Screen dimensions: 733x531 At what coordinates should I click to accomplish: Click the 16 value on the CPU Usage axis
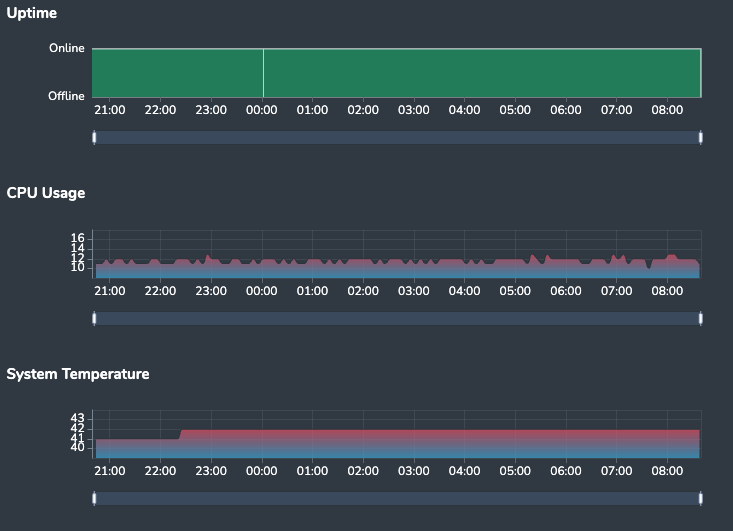tap(78, 238)
